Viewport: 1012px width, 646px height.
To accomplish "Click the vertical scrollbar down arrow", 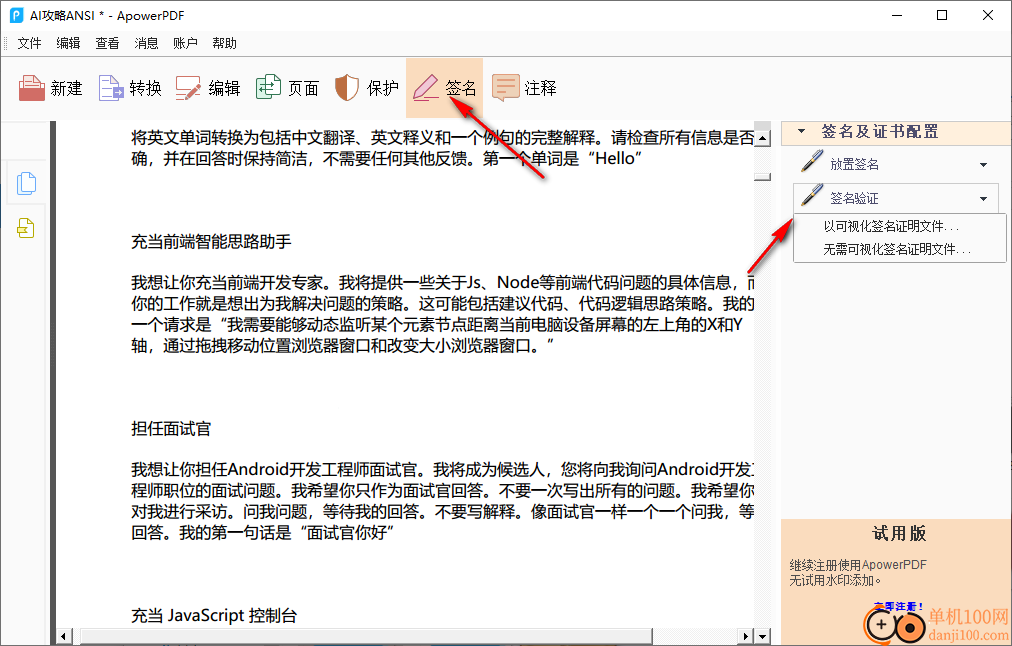I will point(762,636).
